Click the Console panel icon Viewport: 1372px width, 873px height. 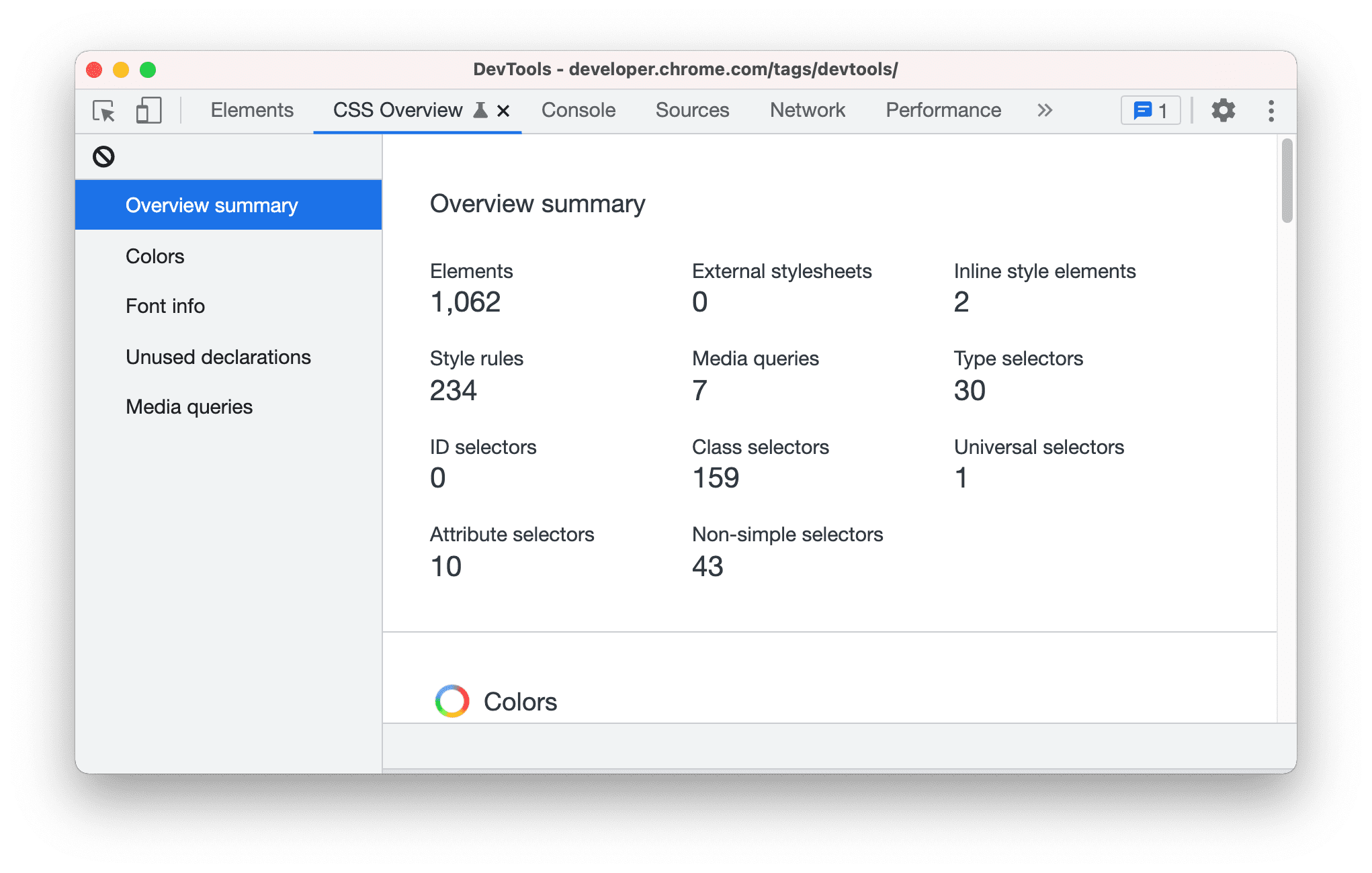578,111
